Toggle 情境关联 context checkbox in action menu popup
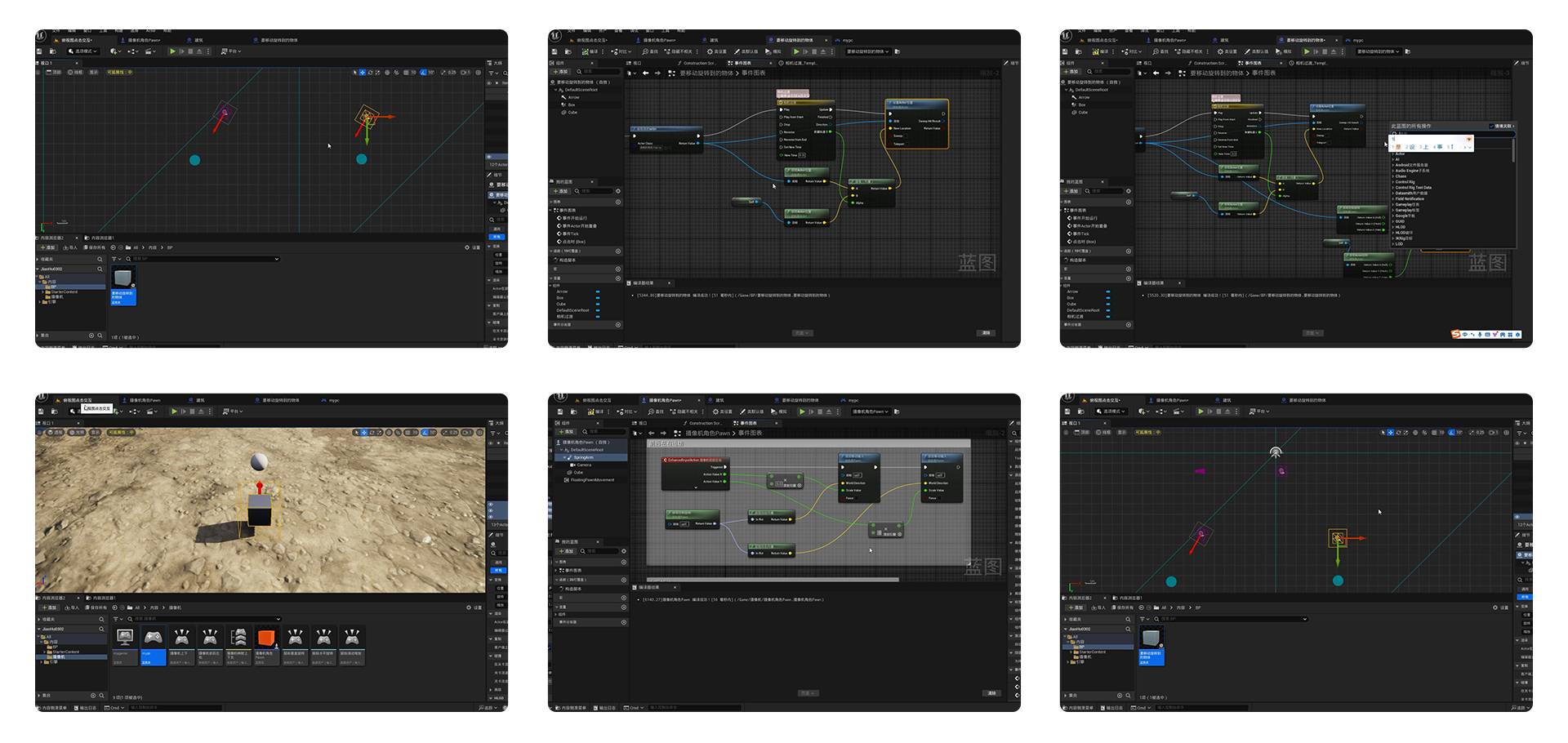1568x743 pixels. click(x=1491, y=126)
